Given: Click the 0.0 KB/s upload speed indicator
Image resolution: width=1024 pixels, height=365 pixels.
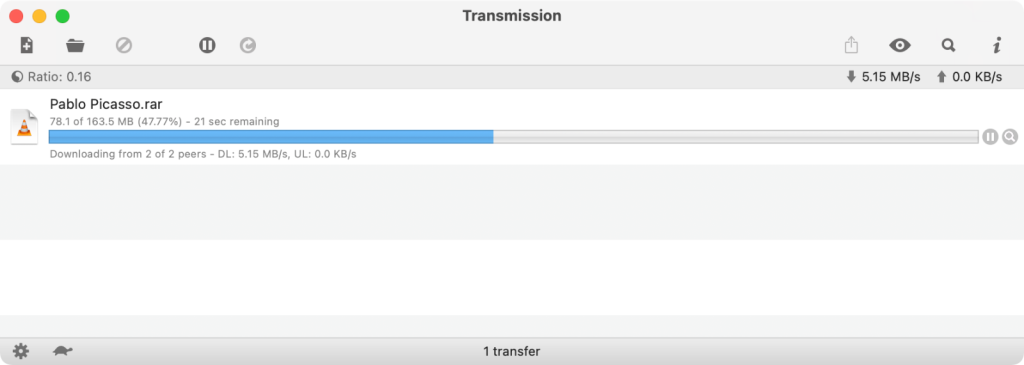Looking at the screenshot, I should coord(969,77).
